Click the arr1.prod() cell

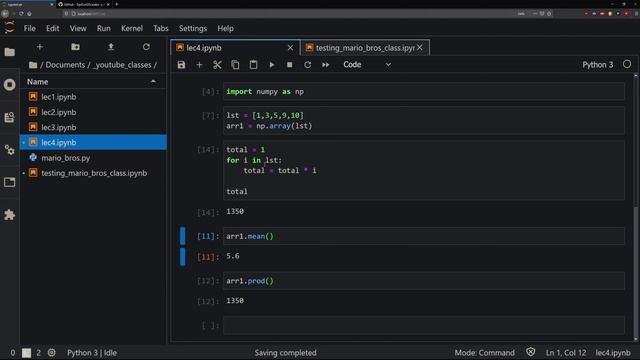pos(424,281)
